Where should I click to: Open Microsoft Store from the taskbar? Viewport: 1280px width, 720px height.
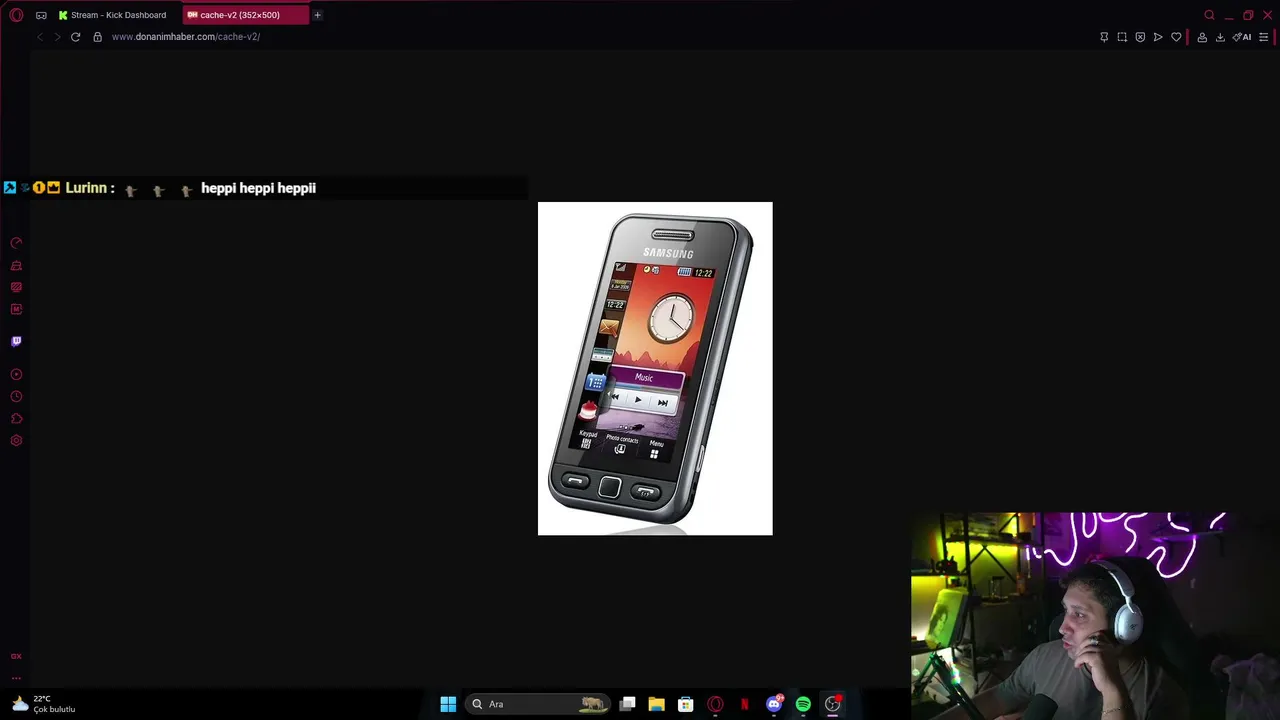click(x=685, y=704)
